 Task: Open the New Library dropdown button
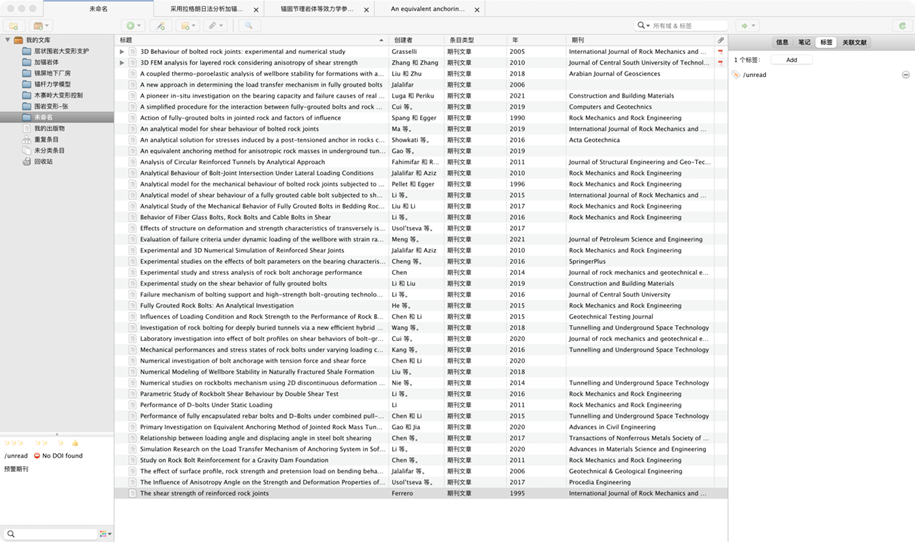point(41,26)
